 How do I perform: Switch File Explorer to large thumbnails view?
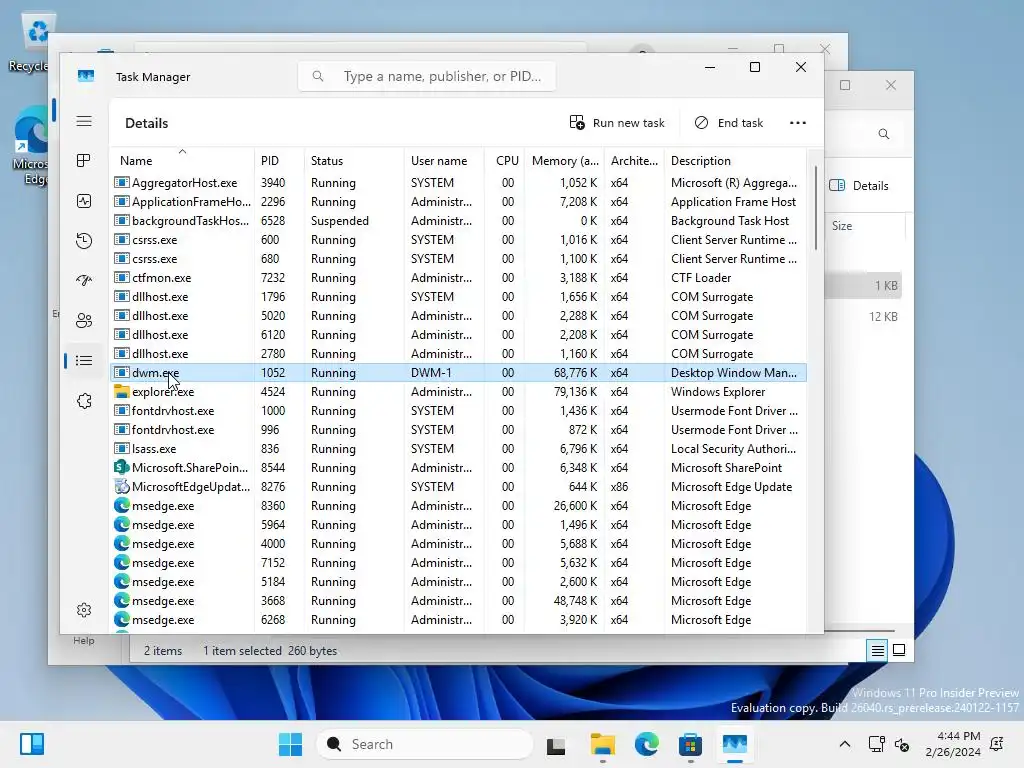point(899,650)
